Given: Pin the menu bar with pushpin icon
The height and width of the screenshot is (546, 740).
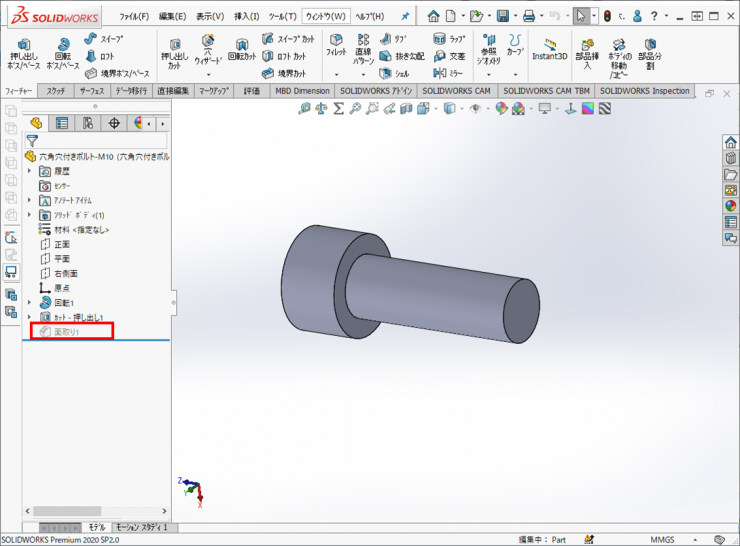Looking at the screenshot, I should [405, 16].
